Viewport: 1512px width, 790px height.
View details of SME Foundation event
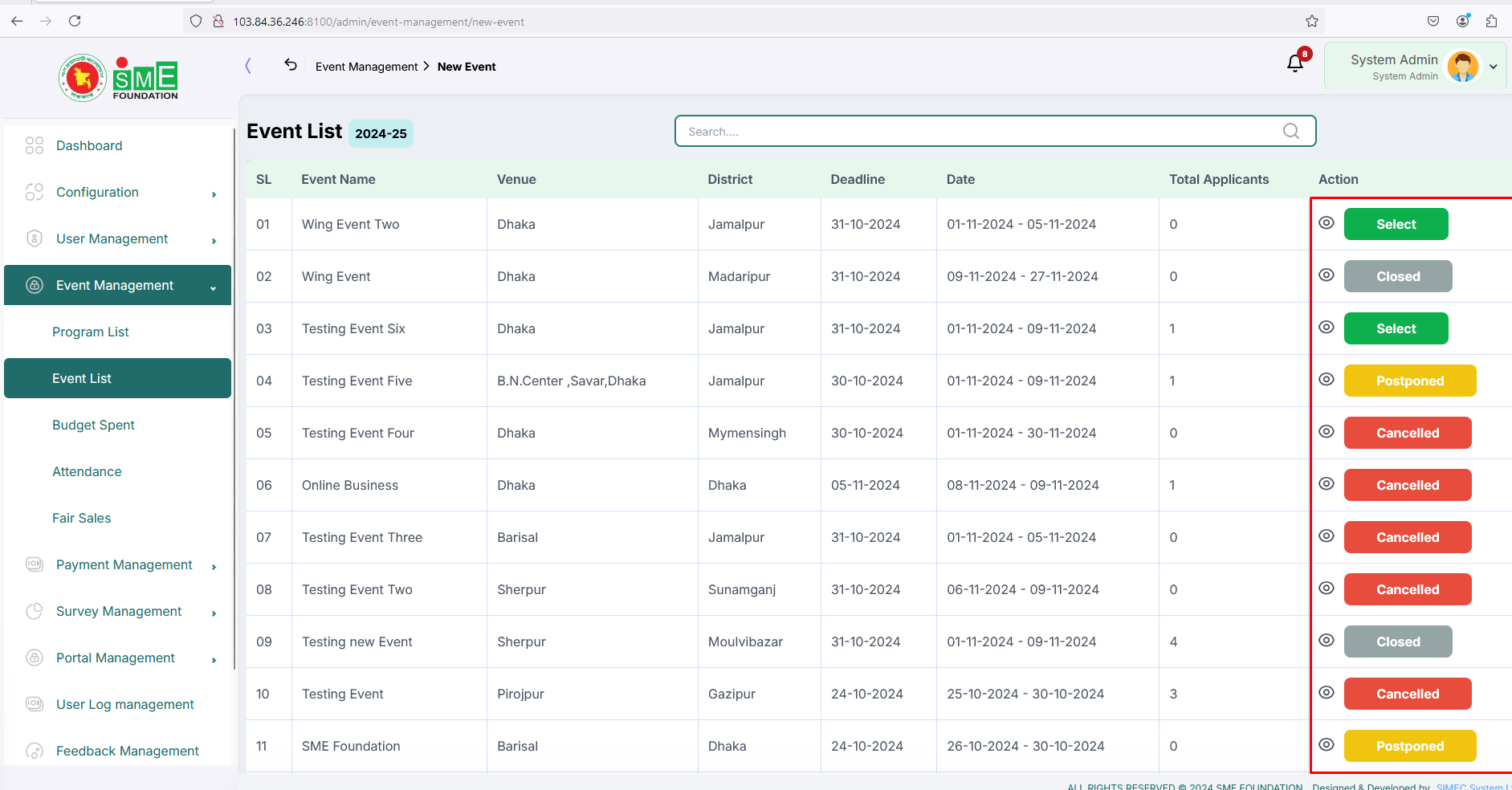[1327, 744]
